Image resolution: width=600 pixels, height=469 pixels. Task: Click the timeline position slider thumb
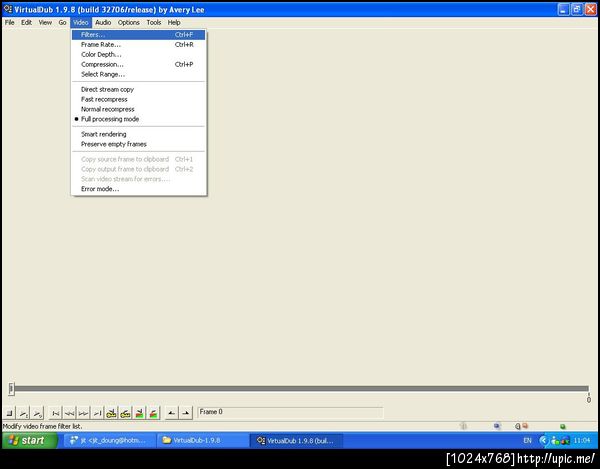(11, 389)
